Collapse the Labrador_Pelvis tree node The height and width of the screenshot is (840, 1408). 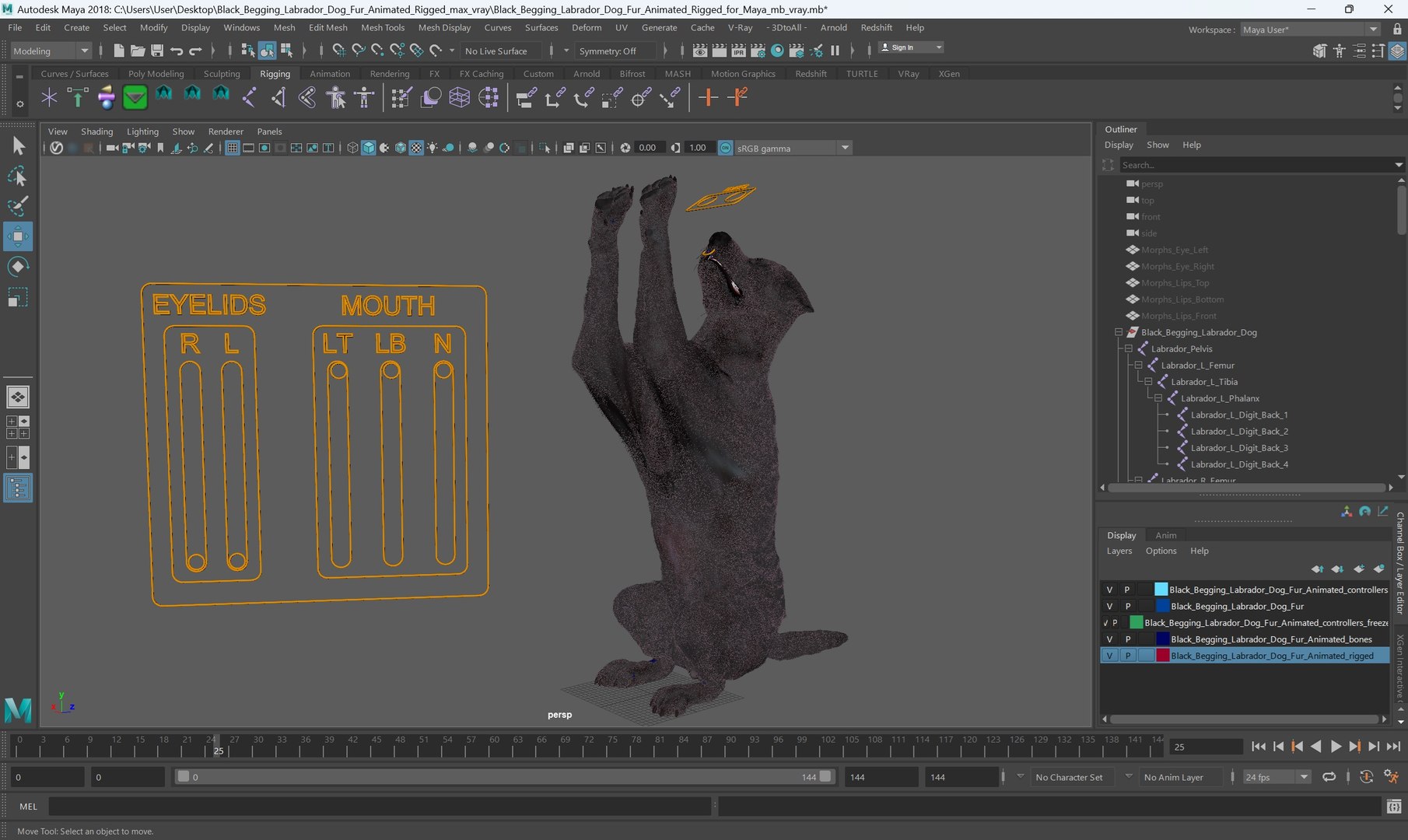(1129, 348)
